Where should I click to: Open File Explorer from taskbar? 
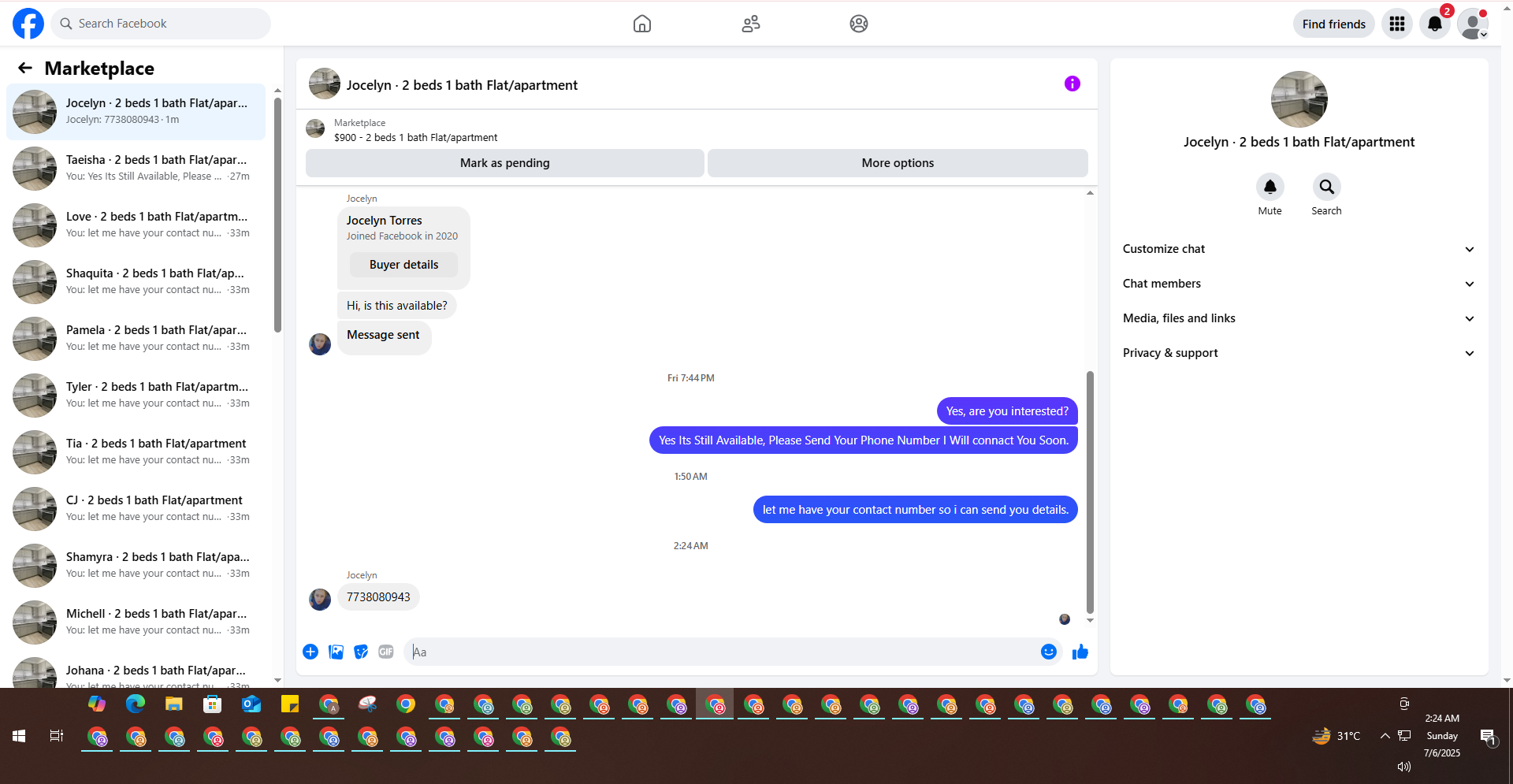[174, 704]
